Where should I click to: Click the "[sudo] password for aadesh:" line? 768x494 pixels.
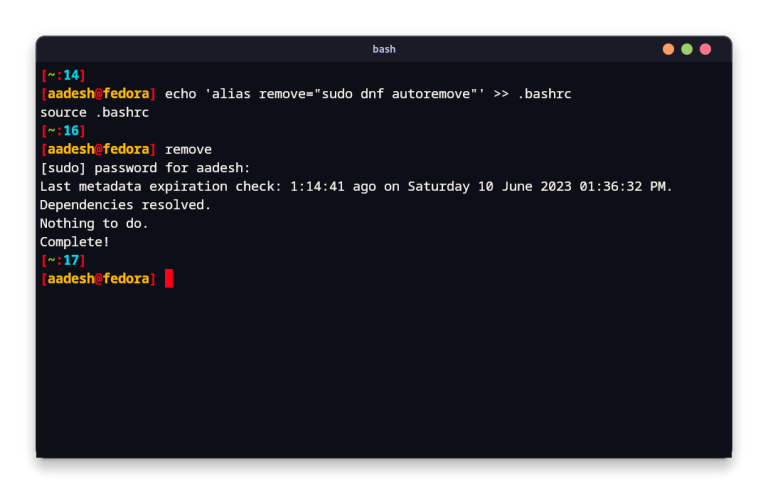pos(145,168)
